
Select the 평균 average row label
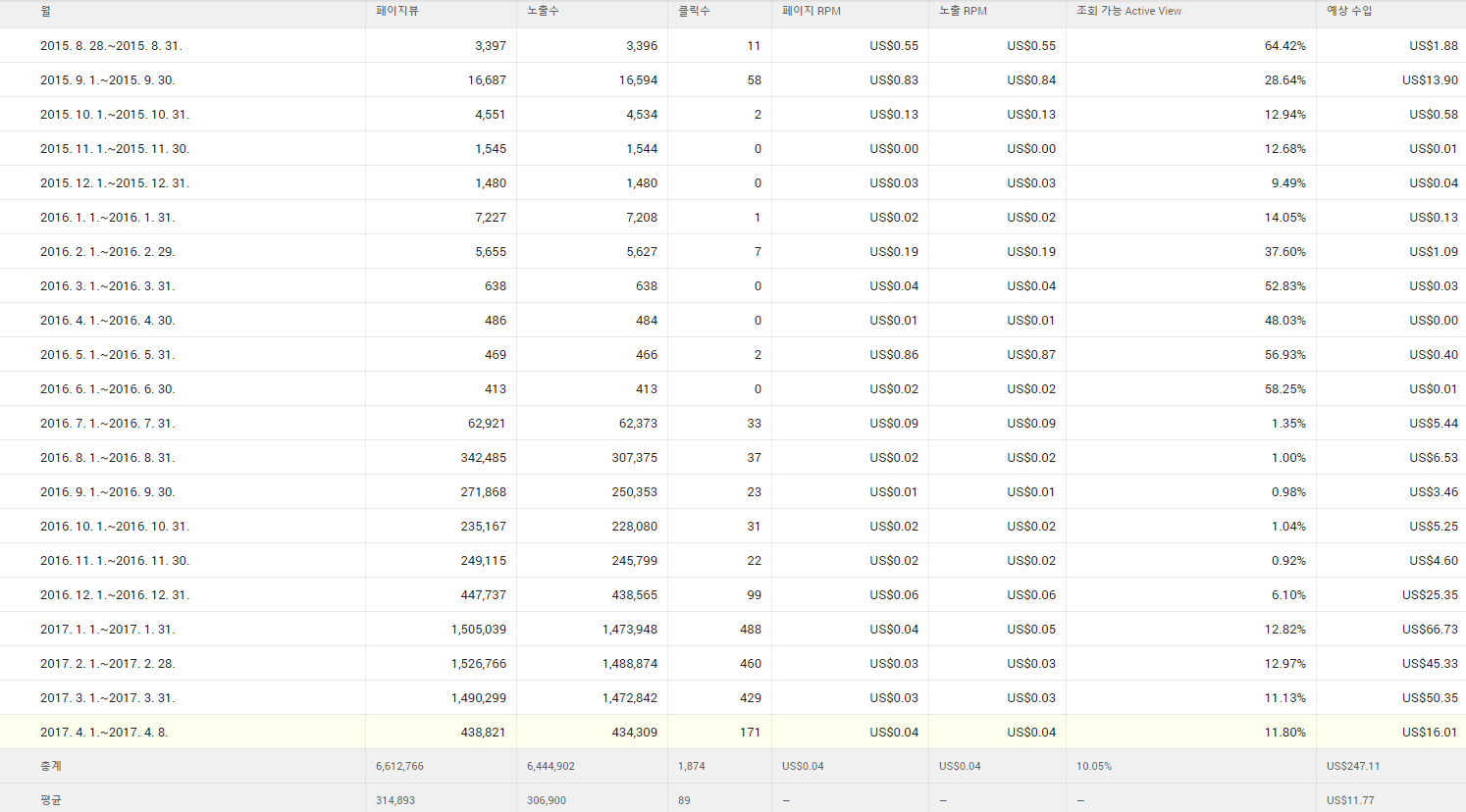pyautogui.click(x=51, y=800)
